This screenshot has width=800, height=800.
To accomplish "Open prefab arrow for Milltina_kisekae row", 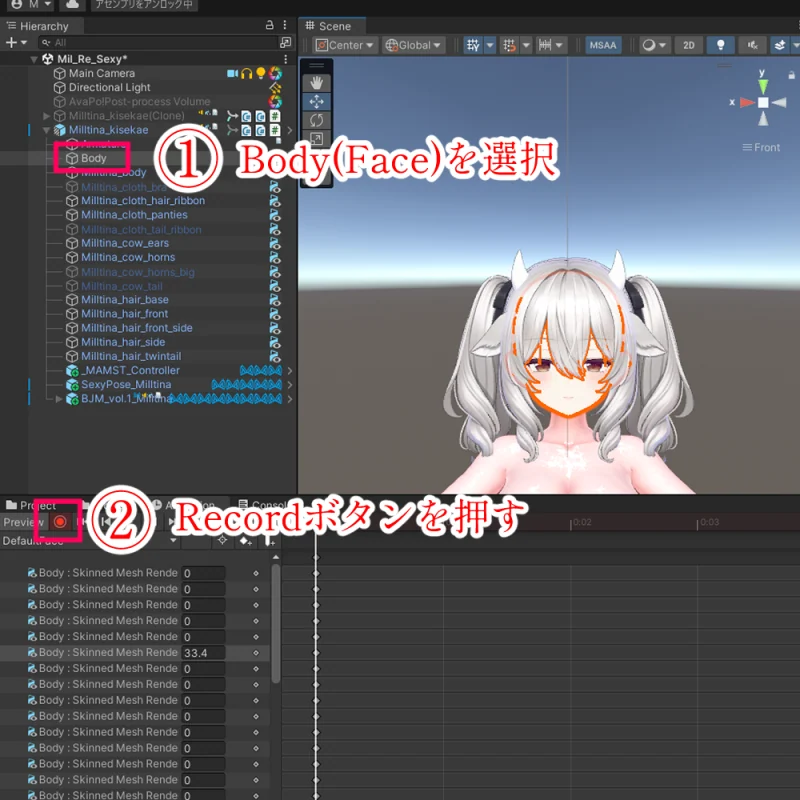I will click(x=290, y=130).
